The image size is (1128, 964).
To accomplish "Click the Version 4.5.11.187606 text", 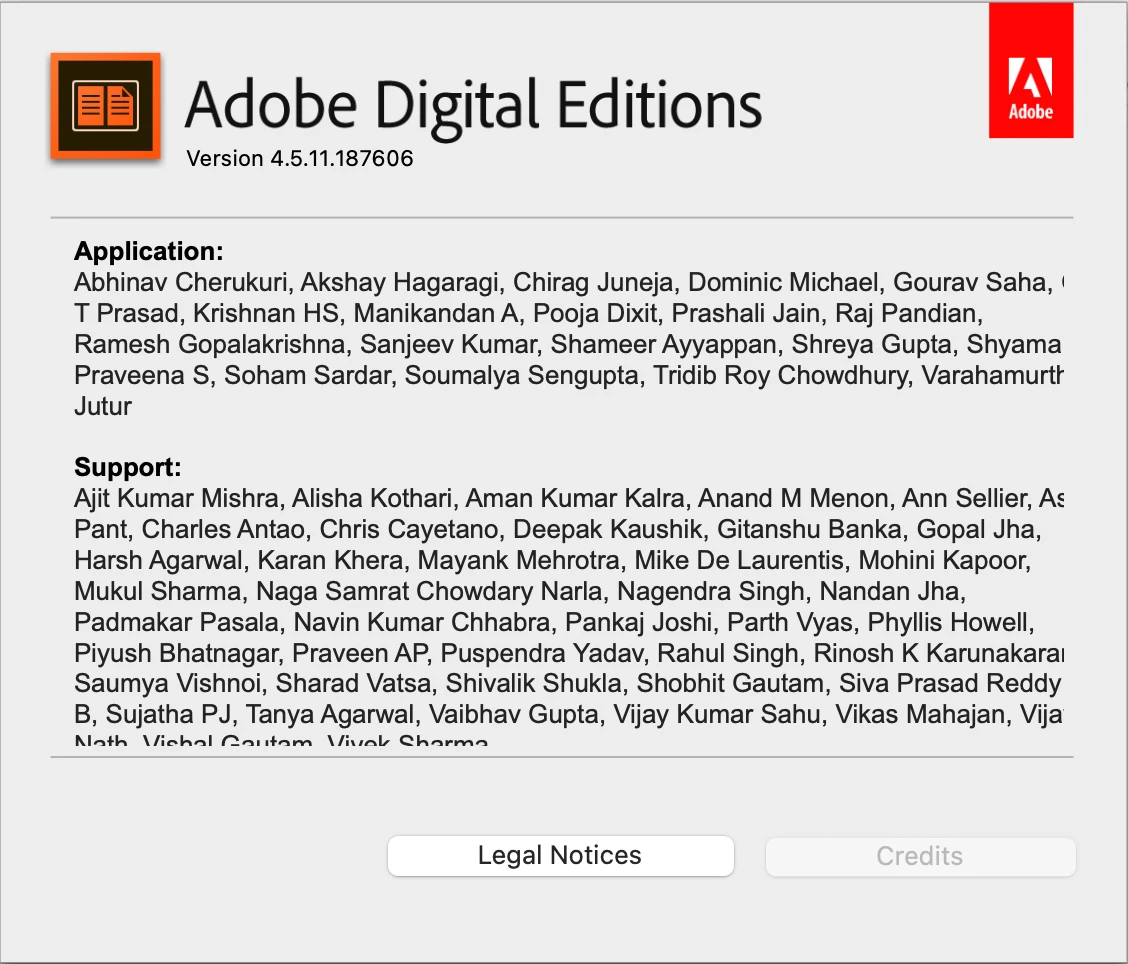I will (x=300, y=158).
